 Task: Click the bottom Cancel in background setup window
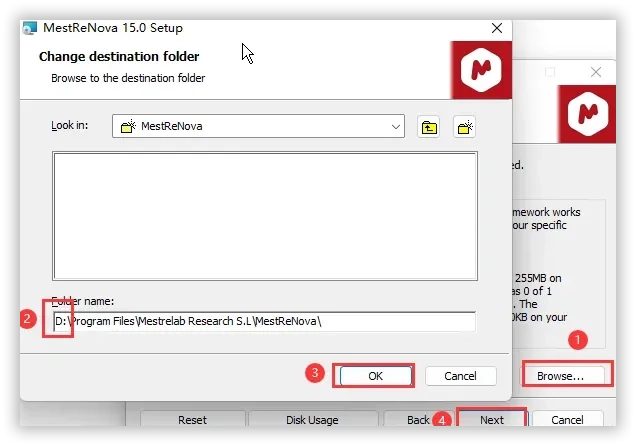pos(567,419)
